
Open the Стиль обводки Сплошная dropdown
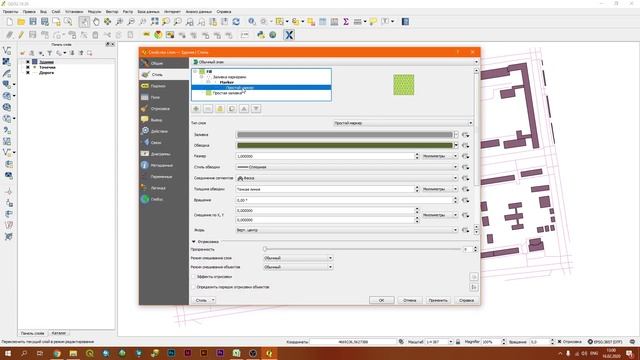(x=347, y=167)
